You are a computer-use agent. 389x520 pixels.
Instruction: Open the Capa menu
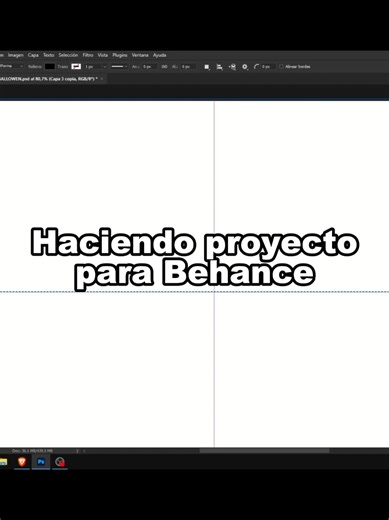(x=33, y=55)
